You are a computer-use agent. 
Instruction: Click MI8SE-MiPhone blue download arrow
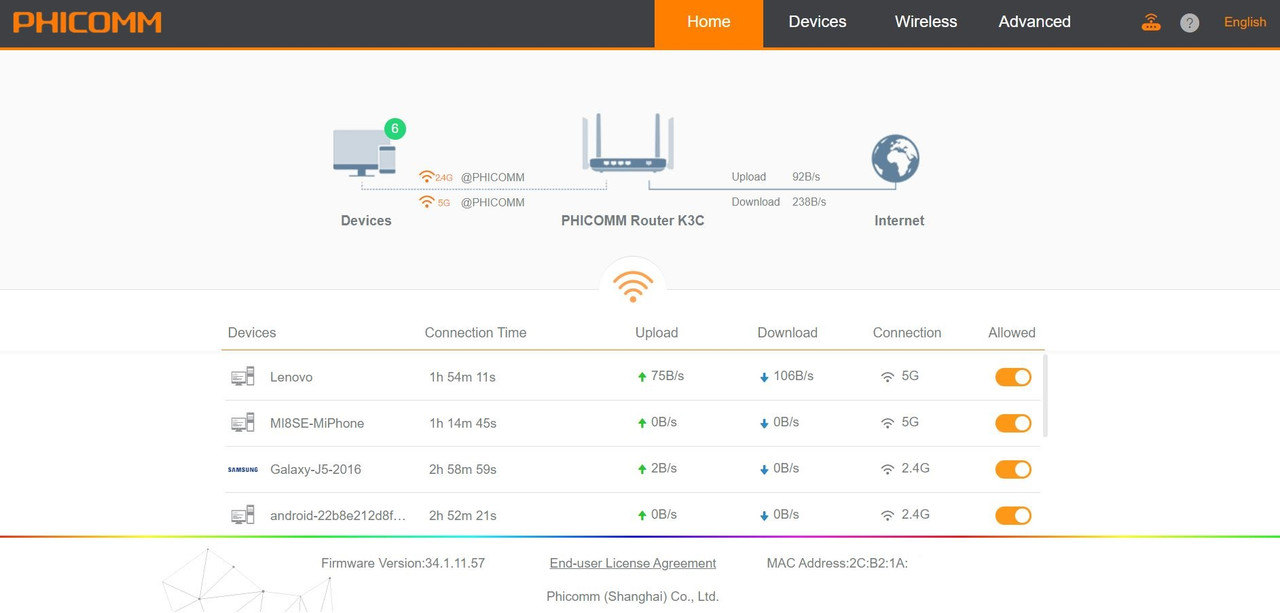pyautogui.click(x=764, y=423)
